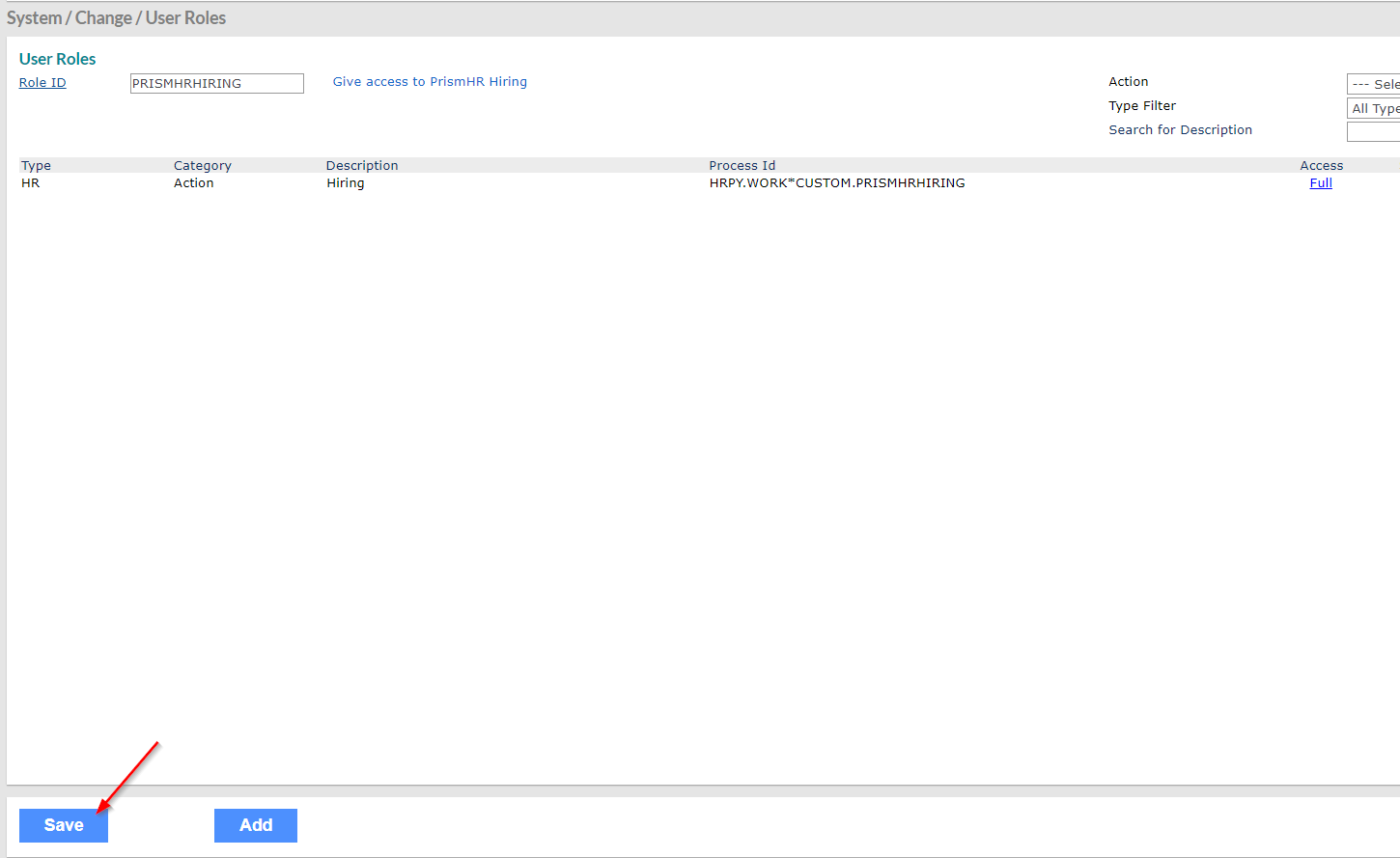
Task: Click the Search for Description field
Action: click(1374, 132)
